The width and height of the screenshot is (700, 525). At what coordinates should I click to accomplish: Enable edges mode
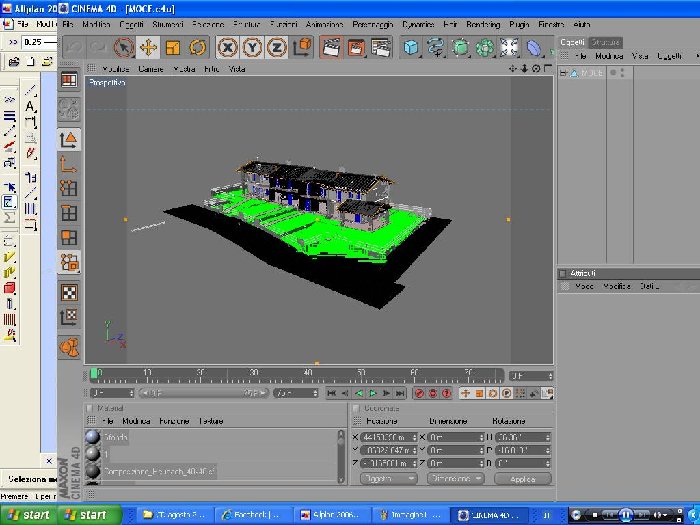point(69,213)
